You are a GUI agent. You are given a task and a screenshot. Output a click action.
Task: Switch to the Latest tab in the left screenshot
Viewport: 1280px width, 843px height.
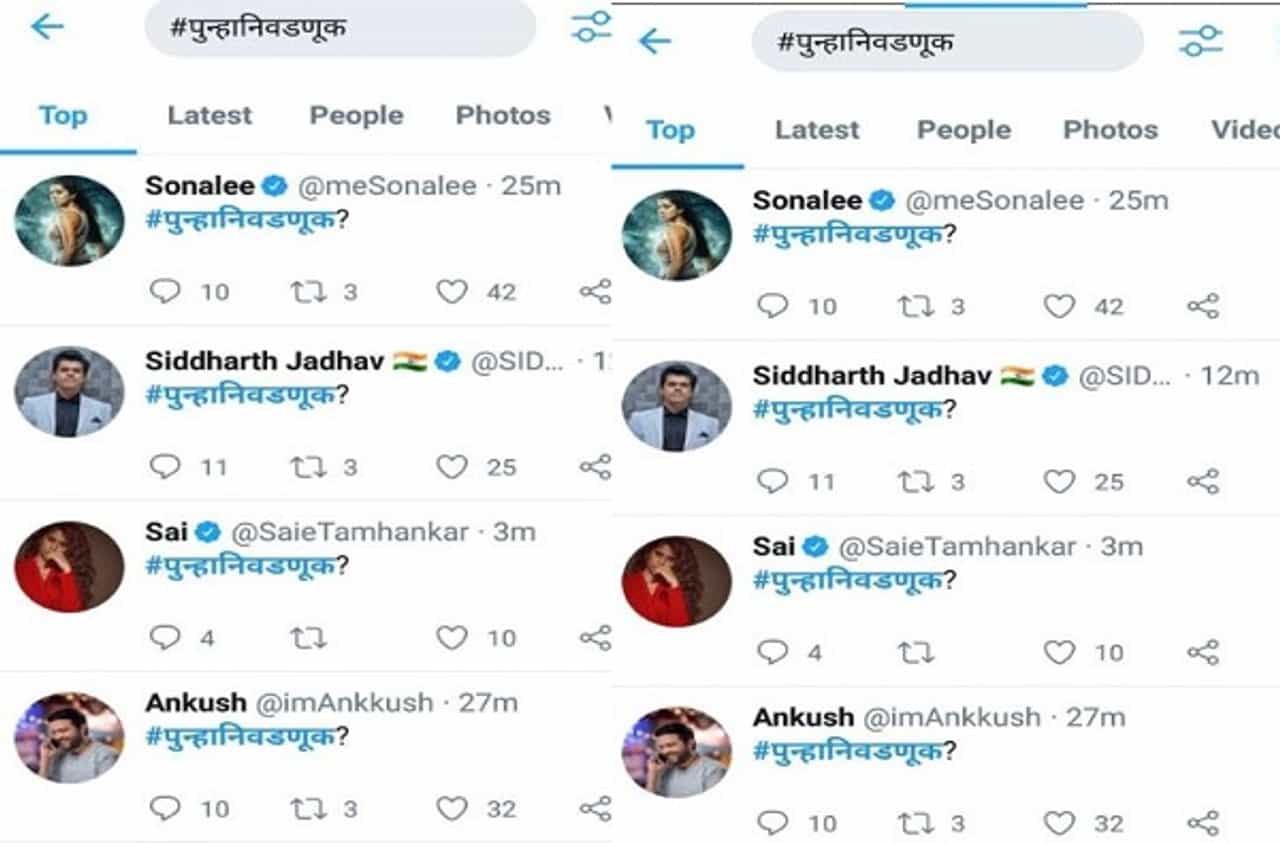[x=210, y=115]
